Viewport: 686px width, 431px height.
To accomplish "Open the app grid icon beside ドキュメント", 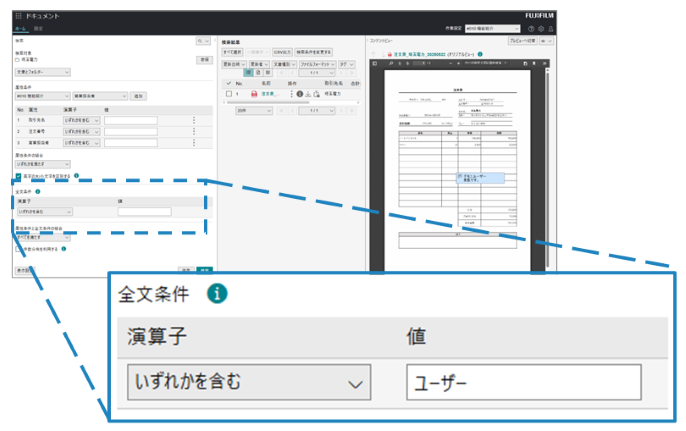I will tap(18, 17).
